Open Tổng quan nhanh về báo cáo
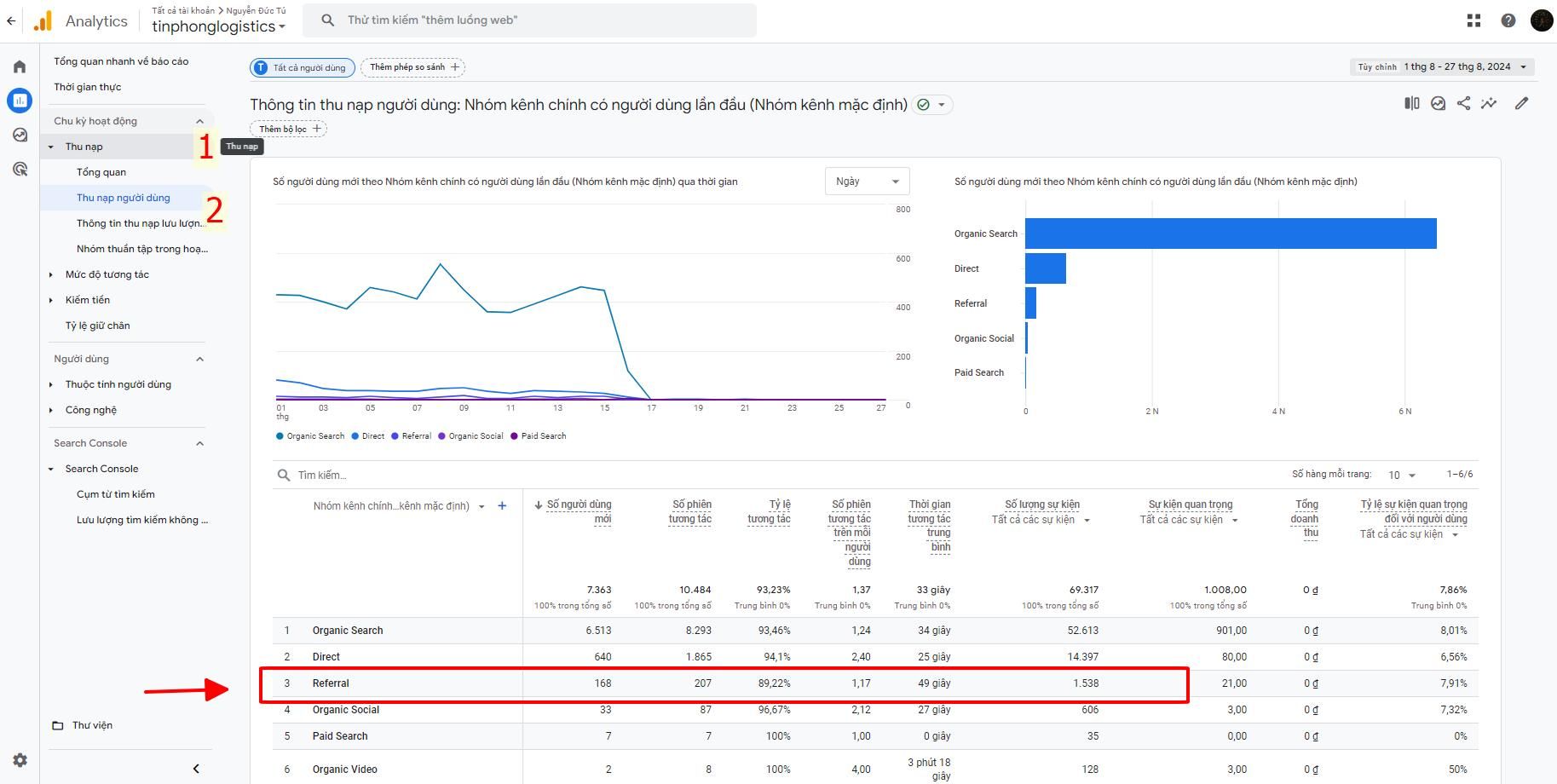Screen dimensions: 1557x784 point(121,61)
